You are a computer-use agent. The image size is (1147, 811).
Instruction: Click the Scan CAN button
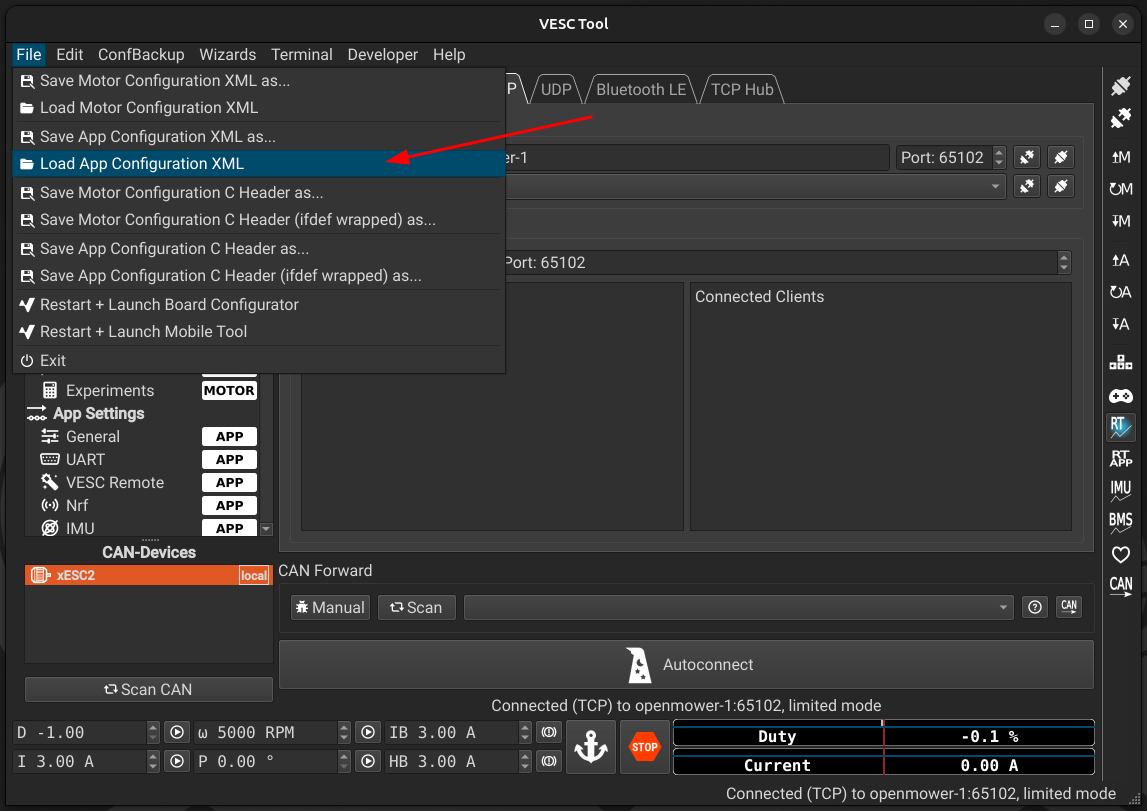click(x=148, y=689)
